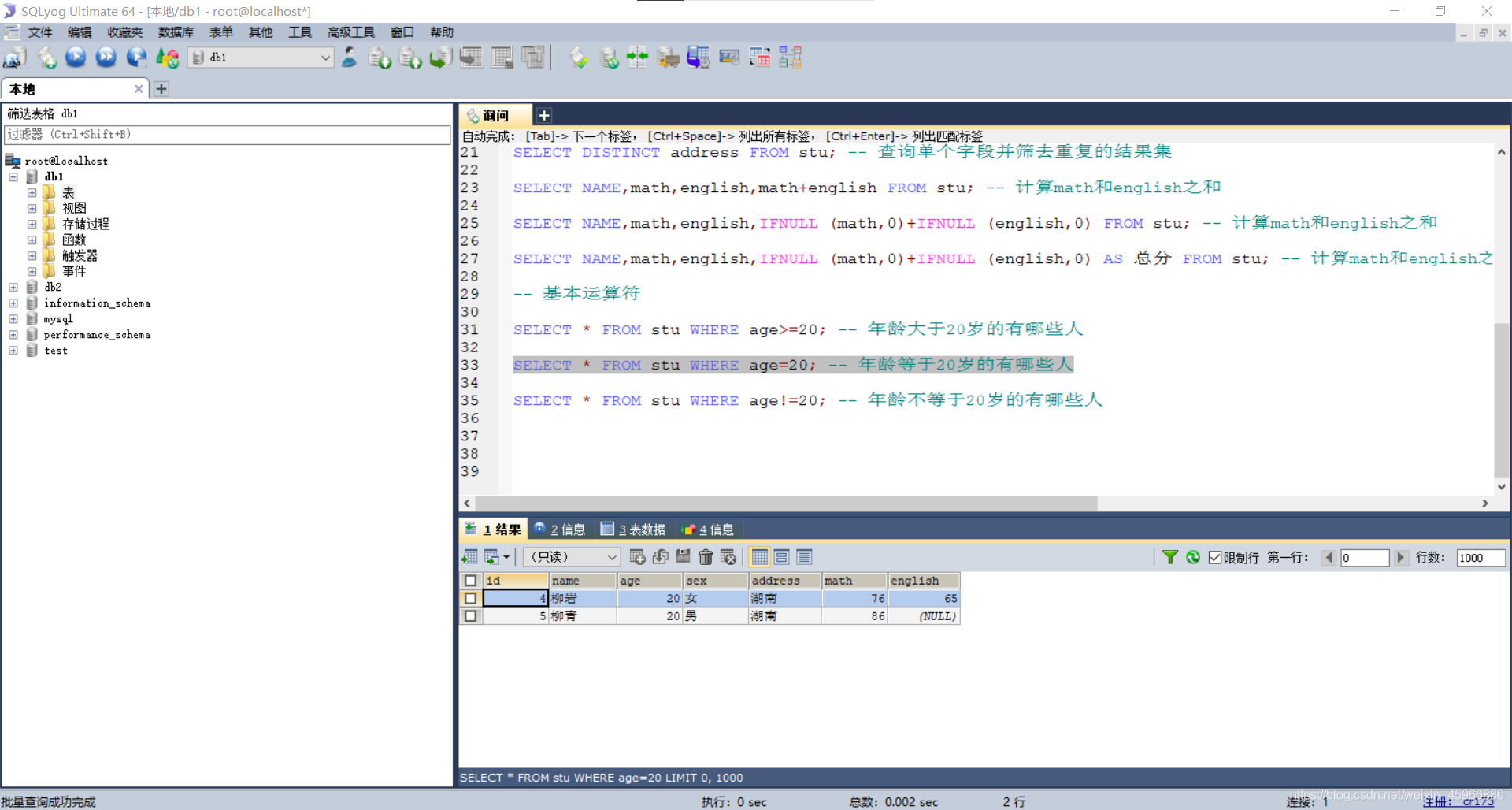Click the save changes icon in results

(x=683, y=557)
